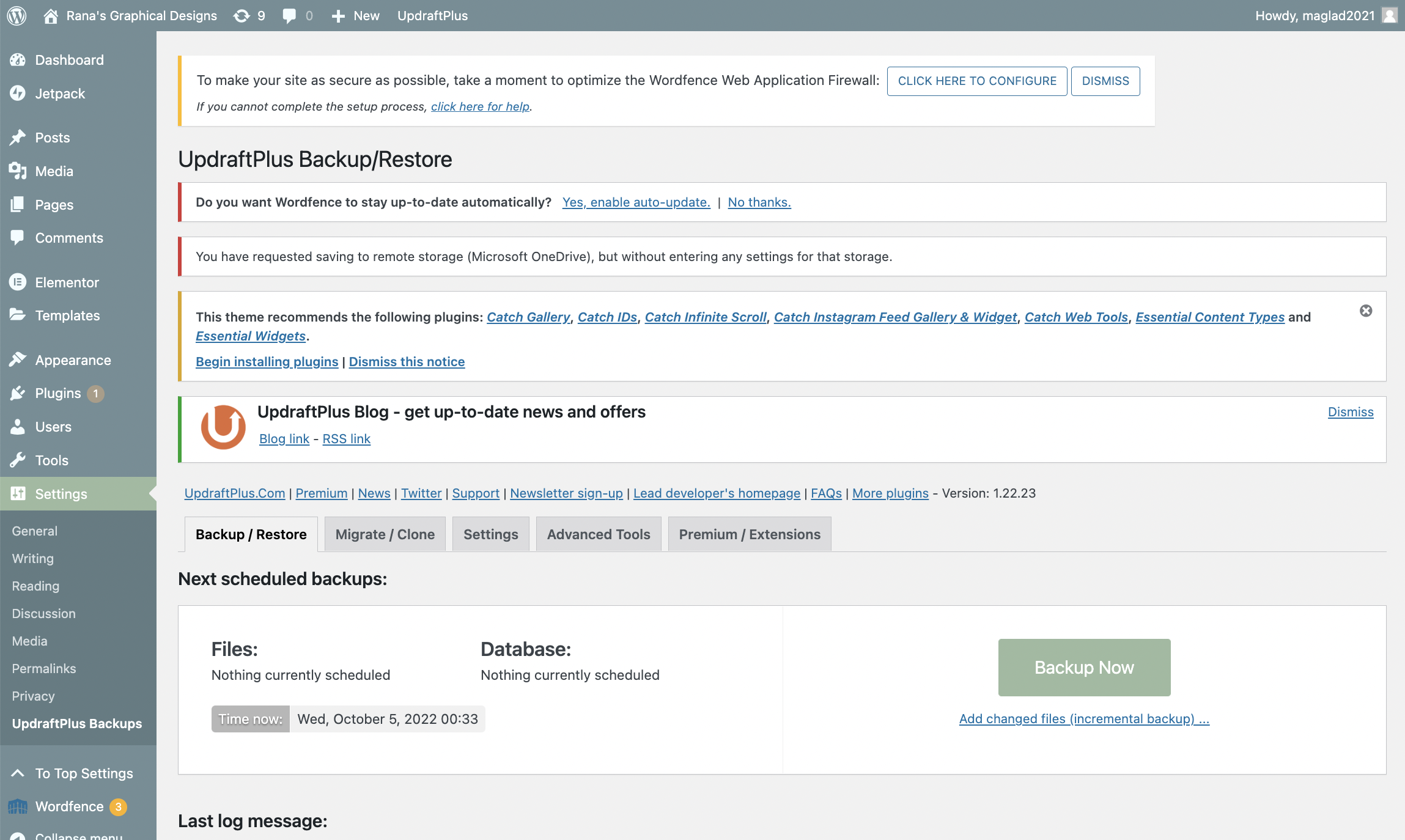1405x840 pixels.
Task: Click the Settings sliders icon in sidebar
Action: [18, 493]
